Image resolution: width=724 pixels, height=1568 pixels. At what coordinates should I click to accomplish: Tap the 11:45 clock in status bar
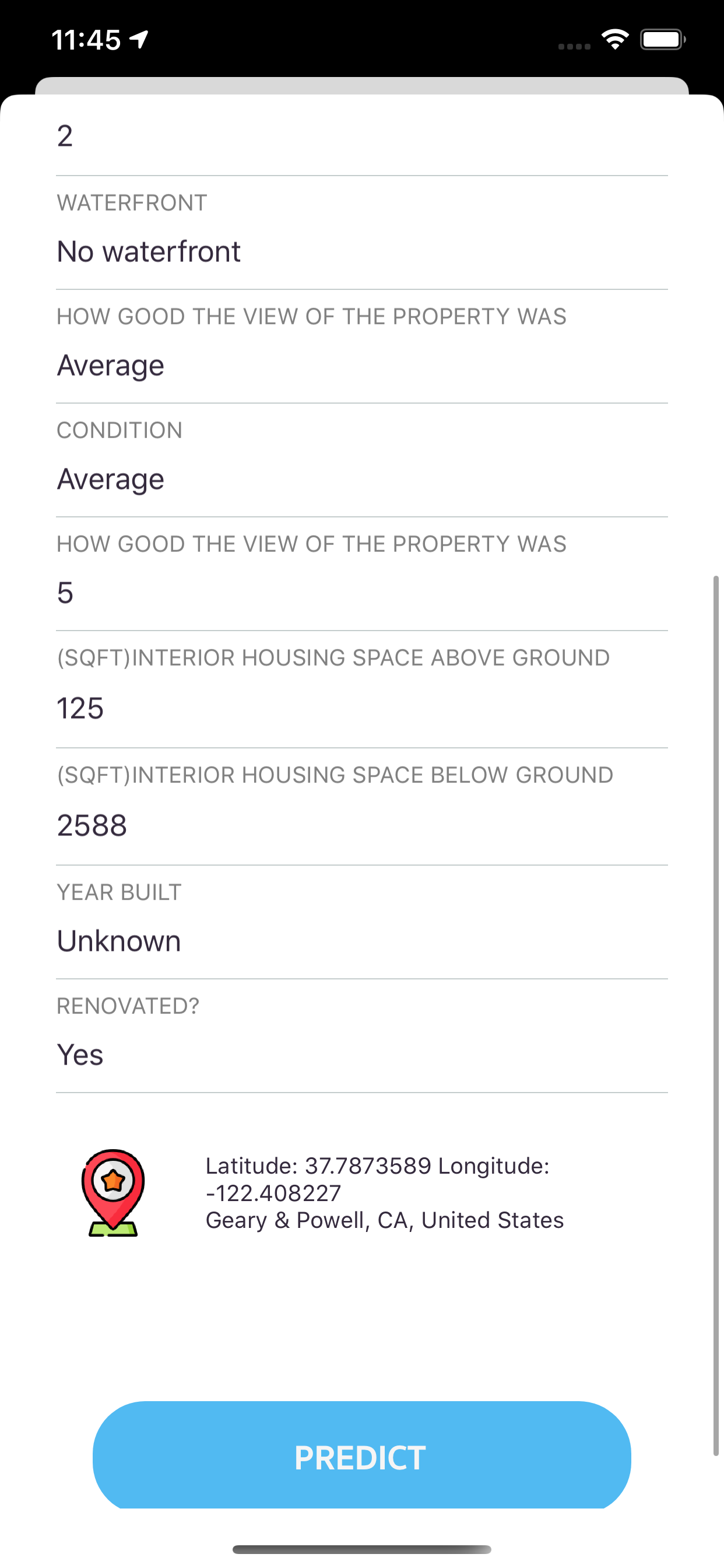(86, 40)
